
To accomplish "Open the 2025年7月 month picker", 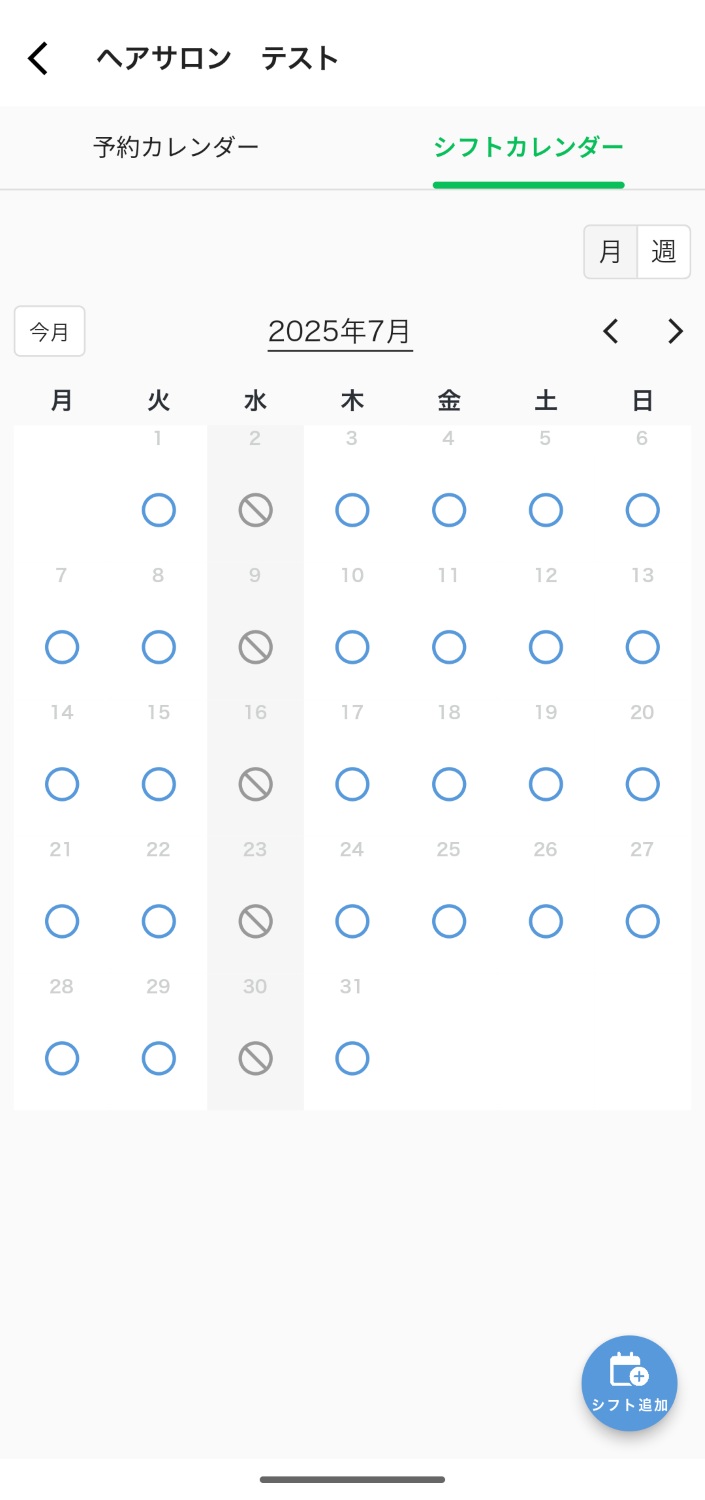I will (340, 332).
